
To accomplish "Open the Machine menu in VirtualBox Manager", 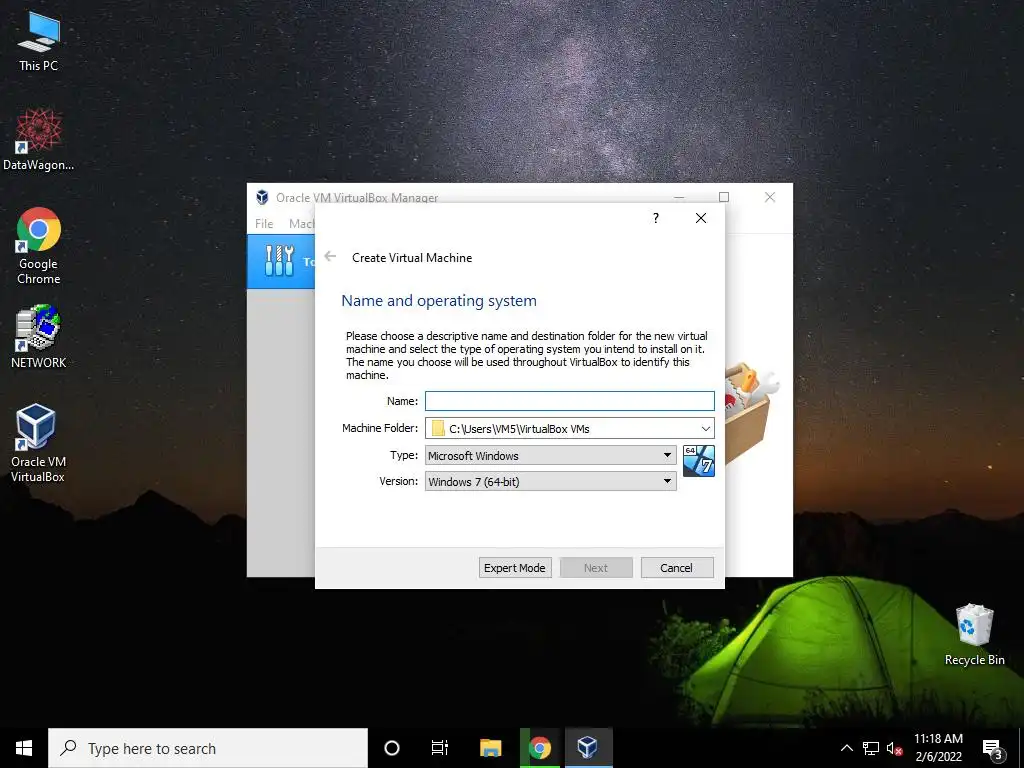I will point(301,223).
